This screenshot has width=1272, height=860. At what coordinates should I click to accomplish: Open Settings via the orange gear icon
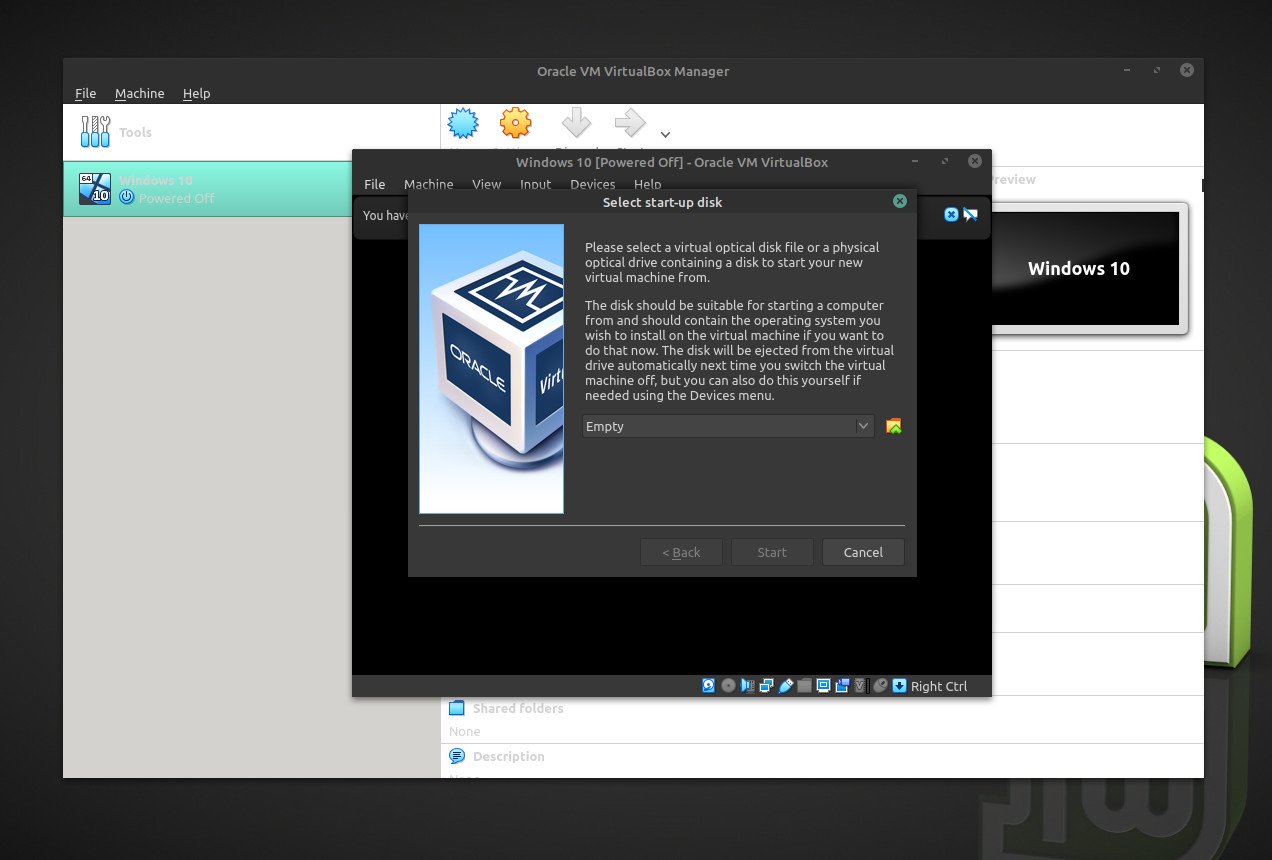click(515, 124)
